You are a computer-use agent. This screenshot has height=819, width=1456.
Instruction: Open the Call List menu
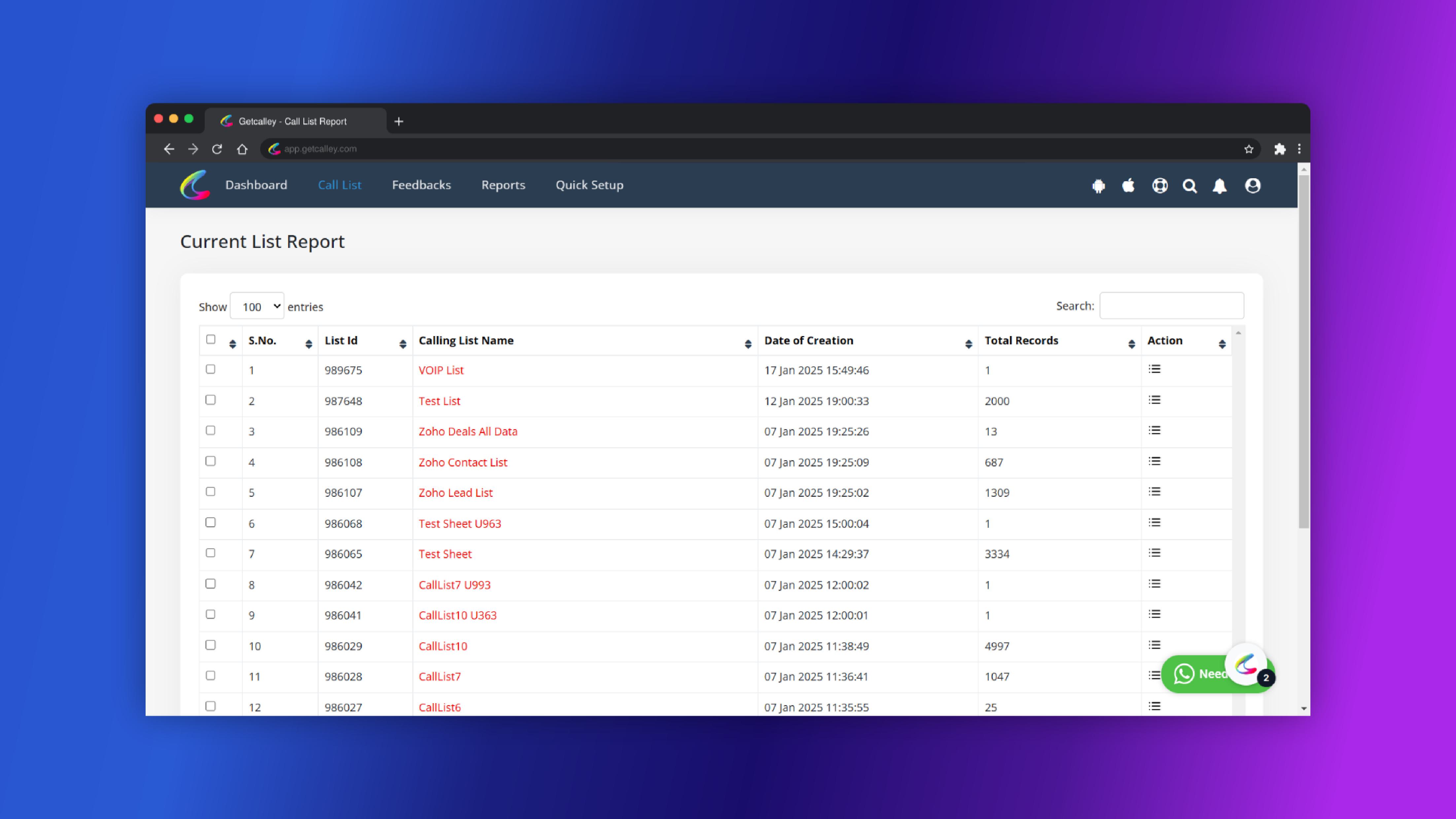click(x=339, y=185)
